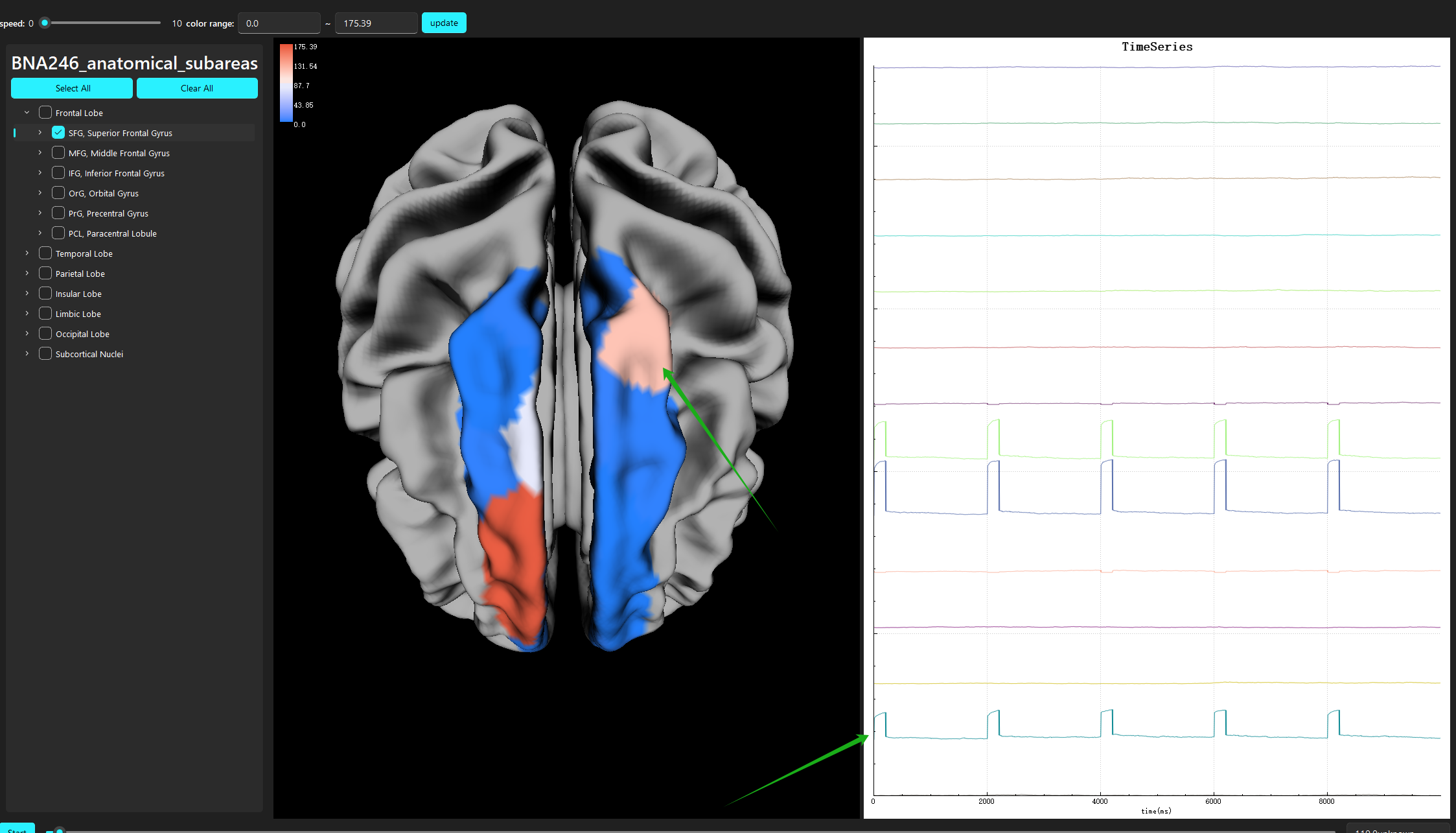Apply color range with update button
The width and height of the screenshot is (1456, 833).
444,23
